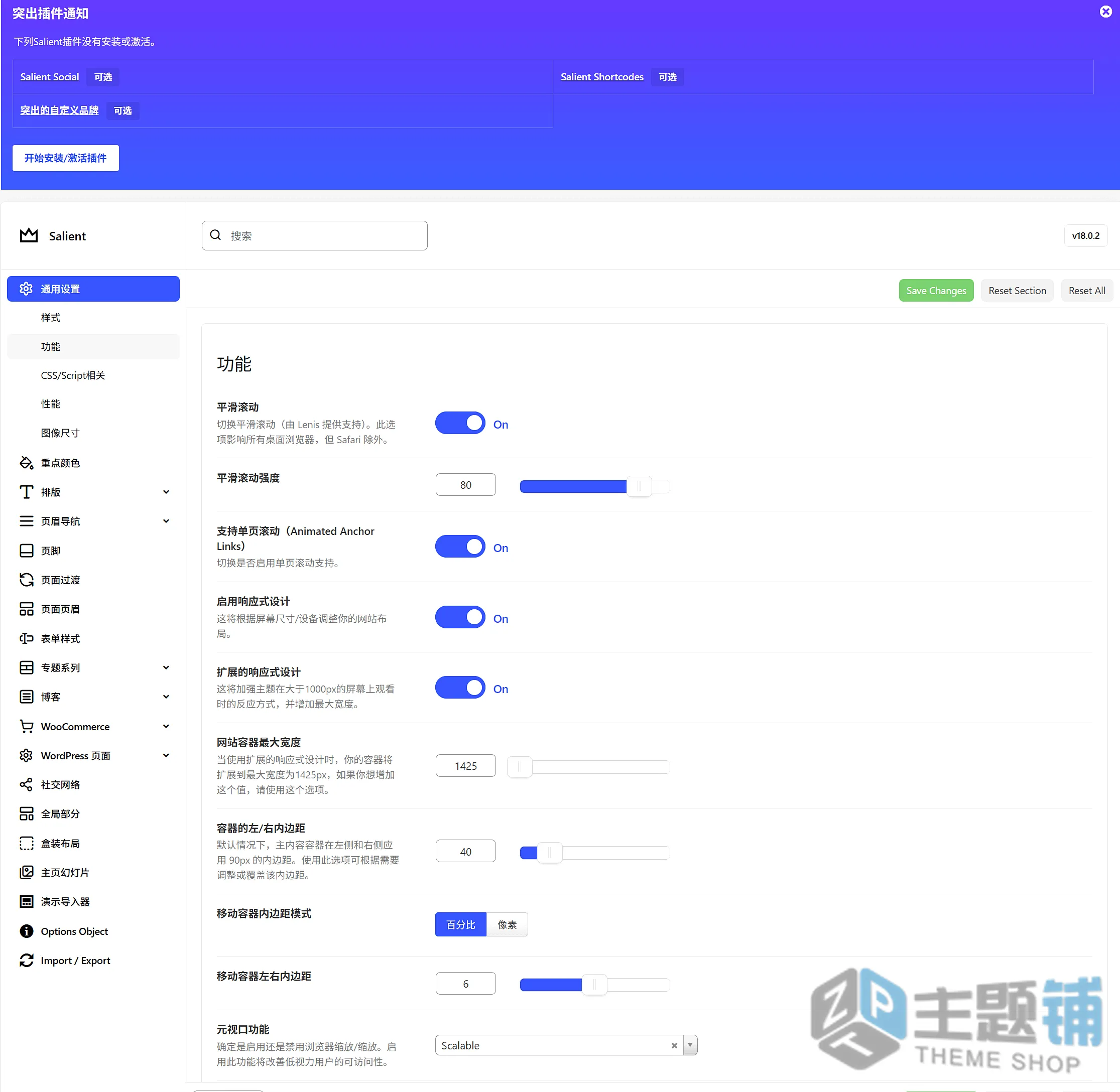Expand the 博客 menu chevron
Image resolution: width=1120 pixels, height=1092 pixels.
coord(166,697)
